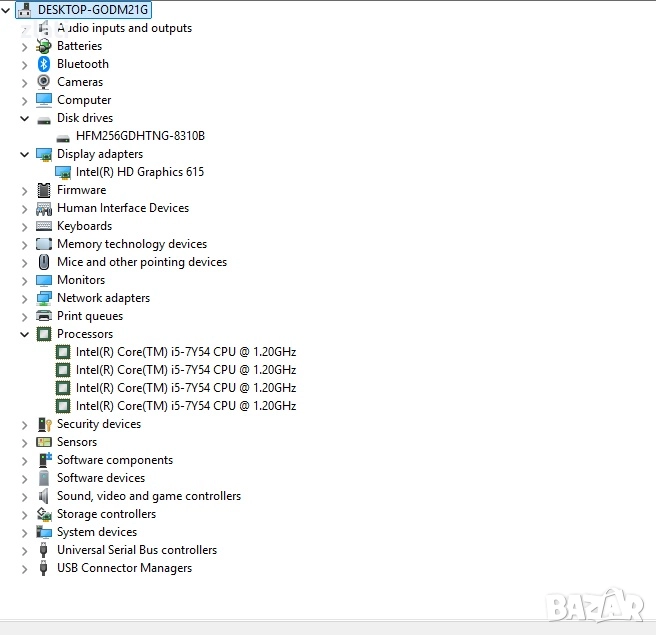Click the Print queues printer icon
Image resolution: width=656 pixels, height=635 pixels.
click(x=44, y=316)
